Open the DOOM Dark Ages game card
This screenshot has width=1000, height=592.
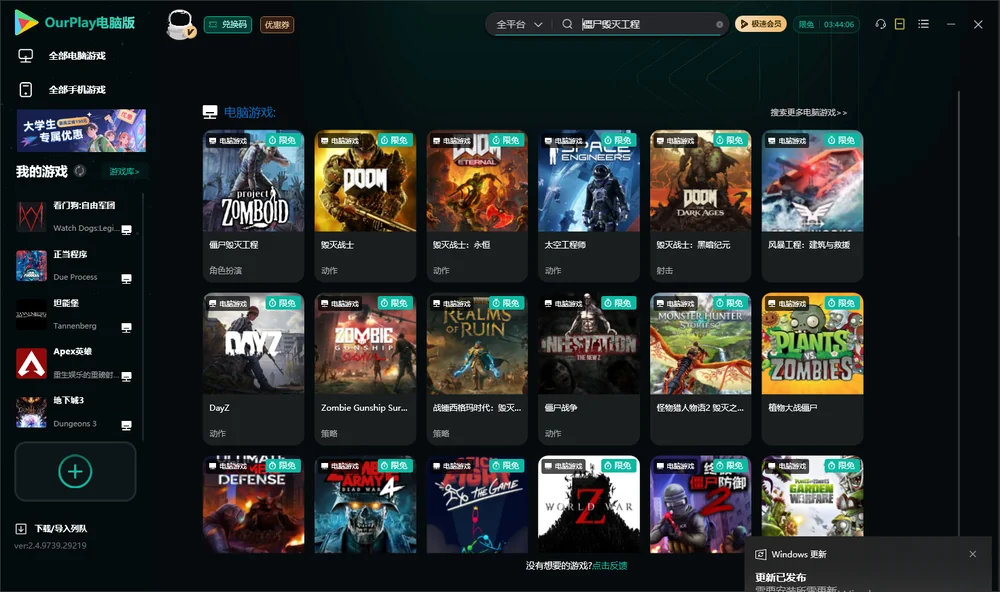(x=700, y=206)
